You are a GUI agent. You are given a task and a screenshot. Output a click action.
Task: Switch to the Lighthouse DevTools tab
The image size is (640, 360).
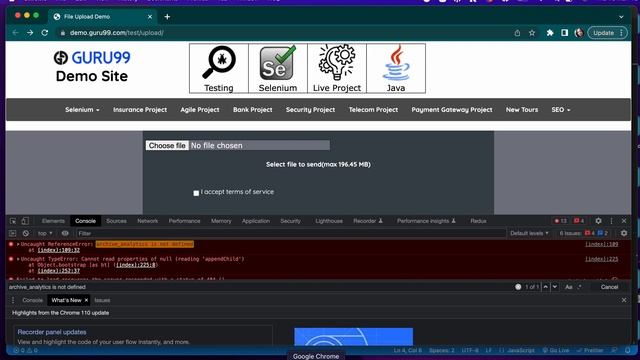(329, 221)
